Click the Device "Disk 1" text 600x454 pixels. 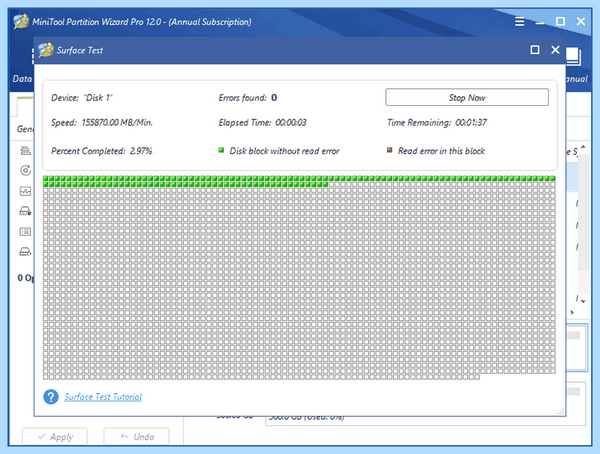click(82, 98)
